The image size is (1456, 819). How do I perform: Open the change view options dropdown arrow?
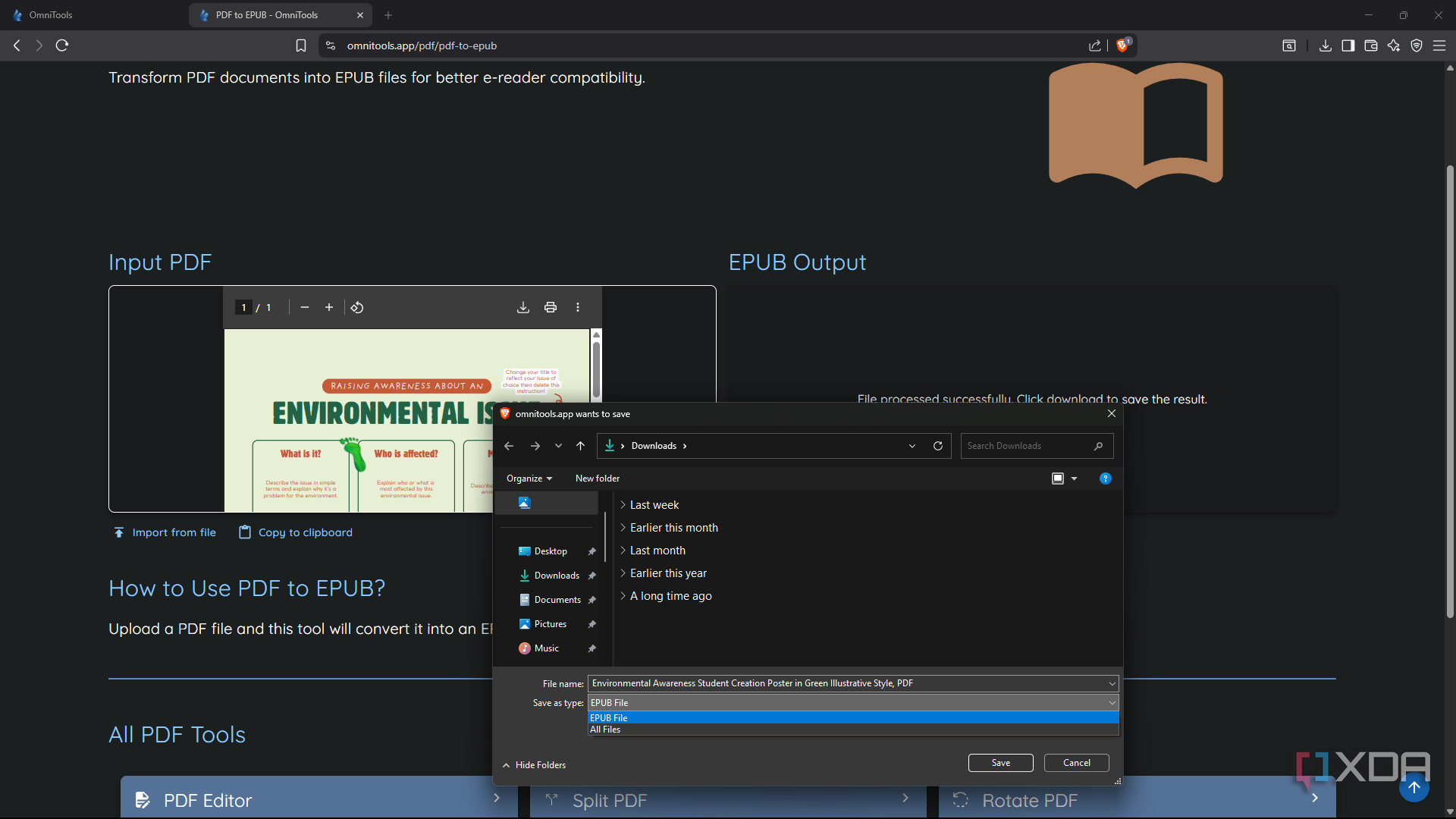[1074, 479]
